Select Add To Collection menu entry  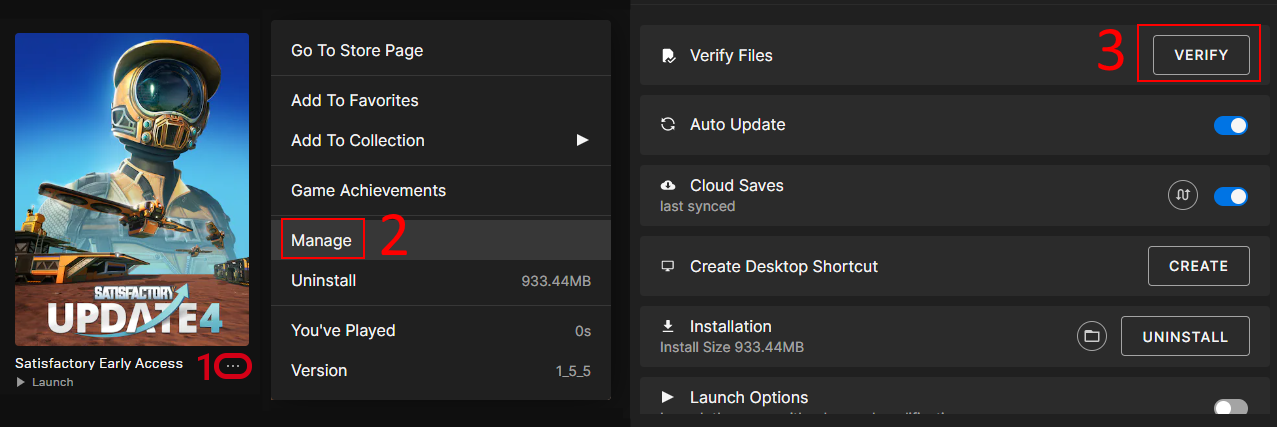(x=440, y=140)
